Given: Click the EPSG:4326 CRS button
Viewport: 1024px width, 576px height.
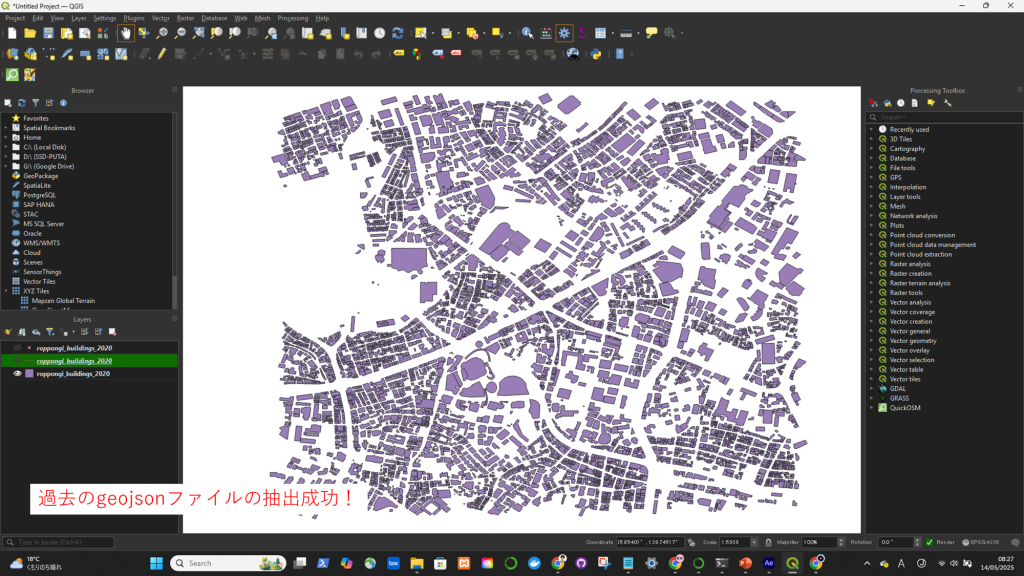Looking at the screenshot, I should click(980, 542).
